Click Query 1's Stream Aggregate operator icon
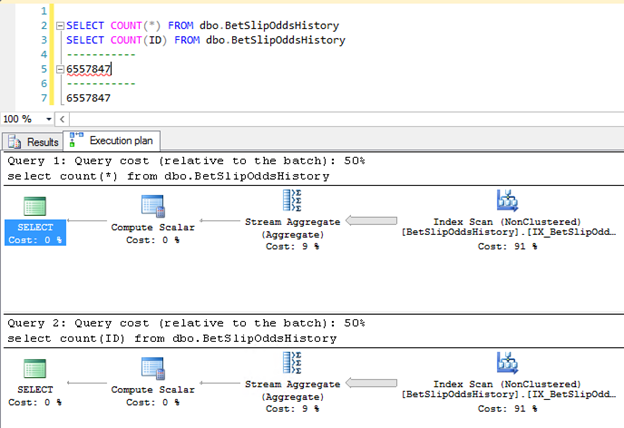The height and width of the screenshot is (428, 624). coord(295,200)
